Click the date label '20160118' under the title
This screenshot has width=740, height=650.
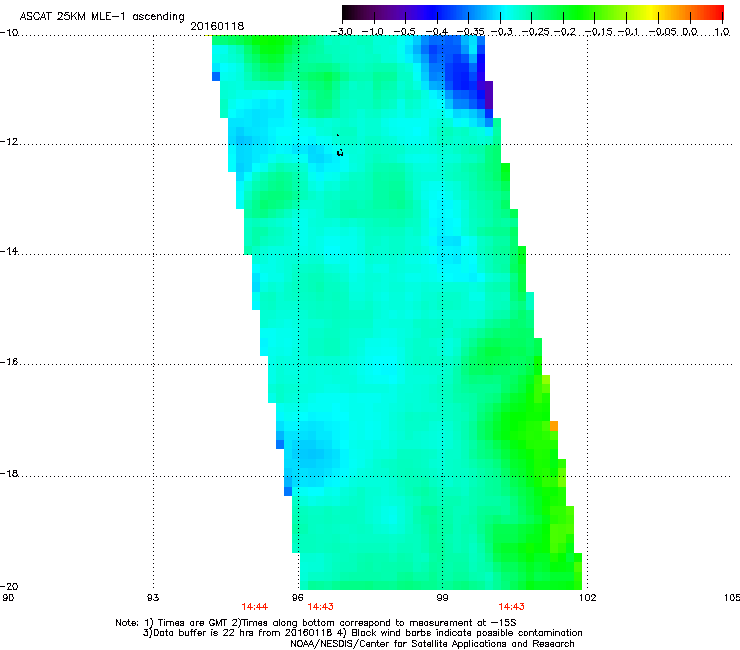pyautogui.click(x=217, y=26)
